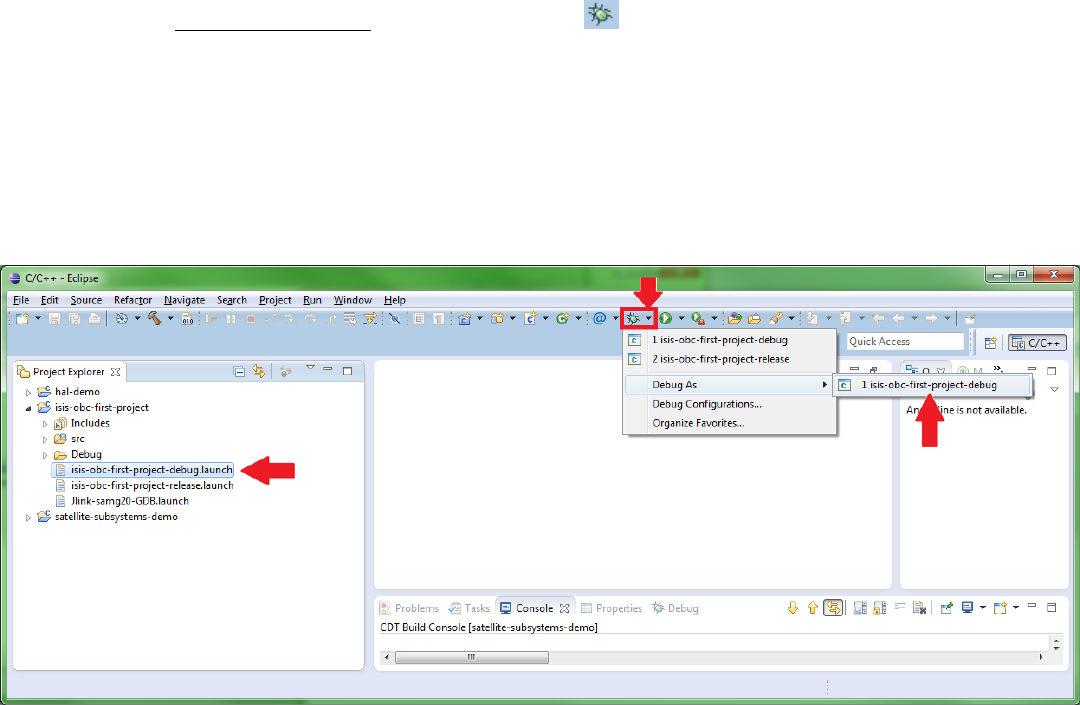The image size is (1080, 705).
Task: Close the Project Explorer tab
Action: pyautogui.click(x=116, y=372)
